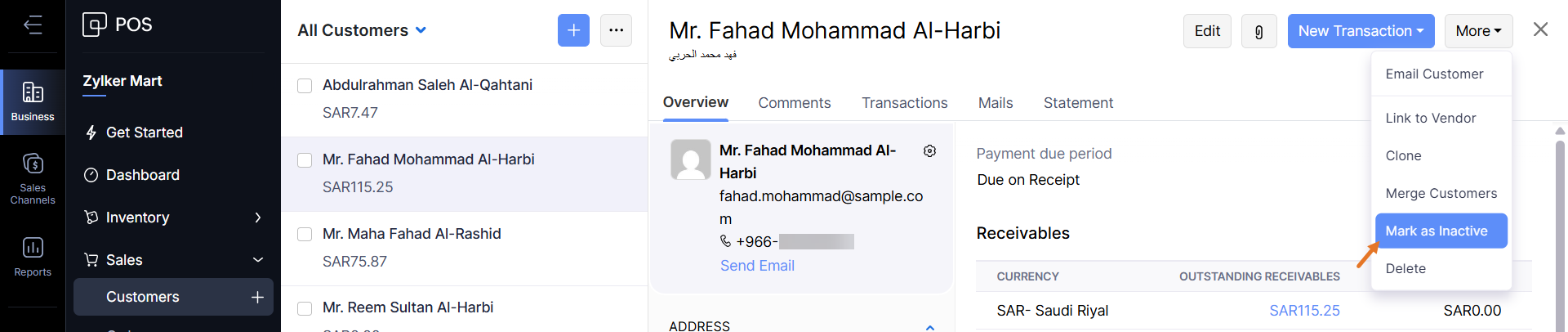Select checkbox for Mr. Maha Fahad Al-Rashid
This screenshot has height=332, width=1568.
coord(305,235)
